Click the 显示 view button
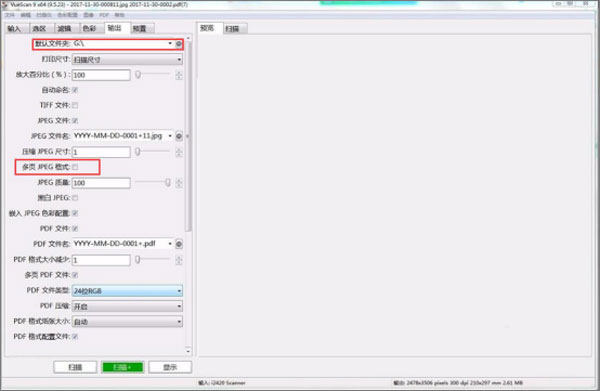Image resolution: width=600 pixels, height=391 pixels. [170, 367]
